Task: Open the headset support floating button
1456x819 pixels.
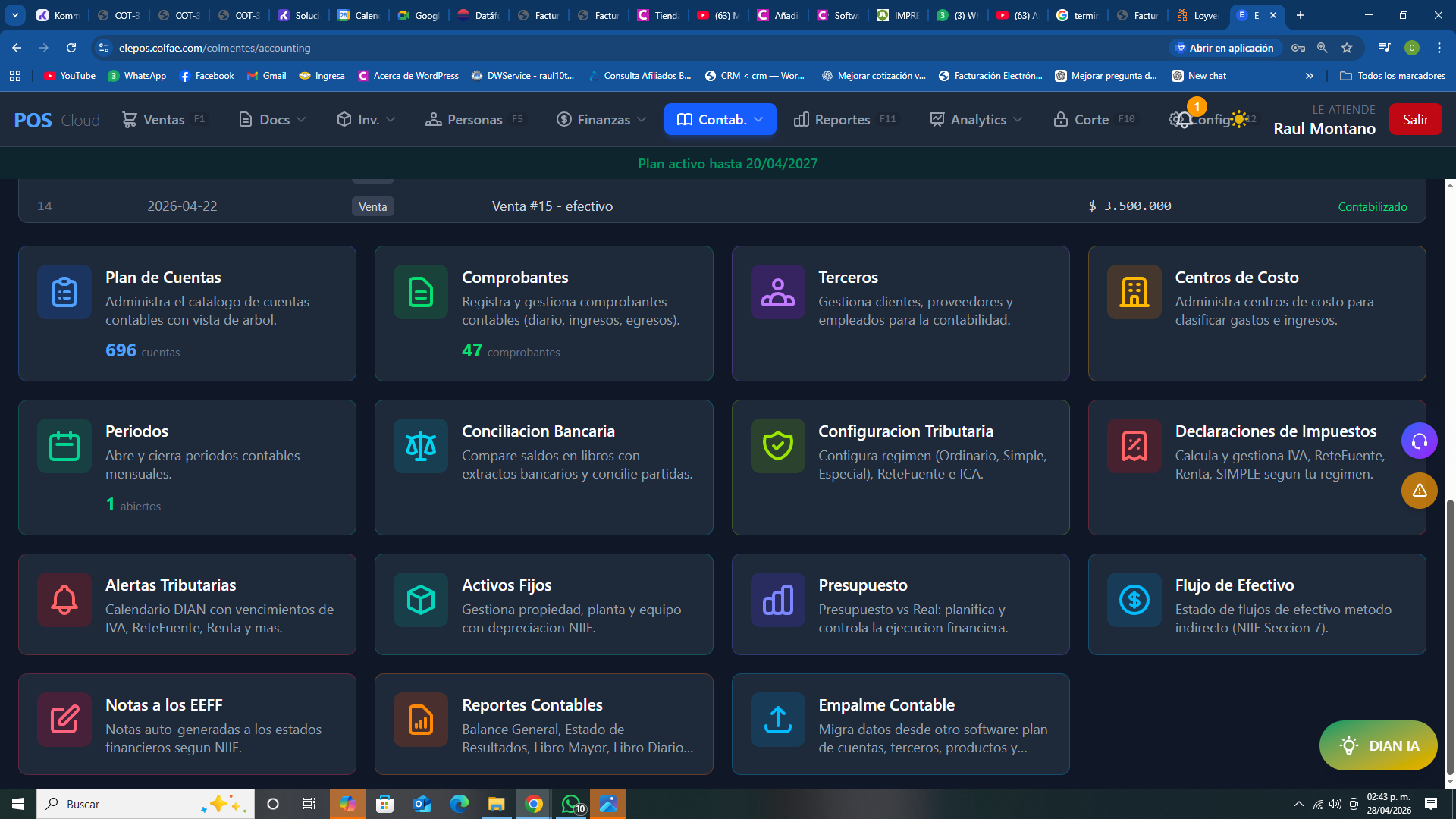Action: [1419, 441]
